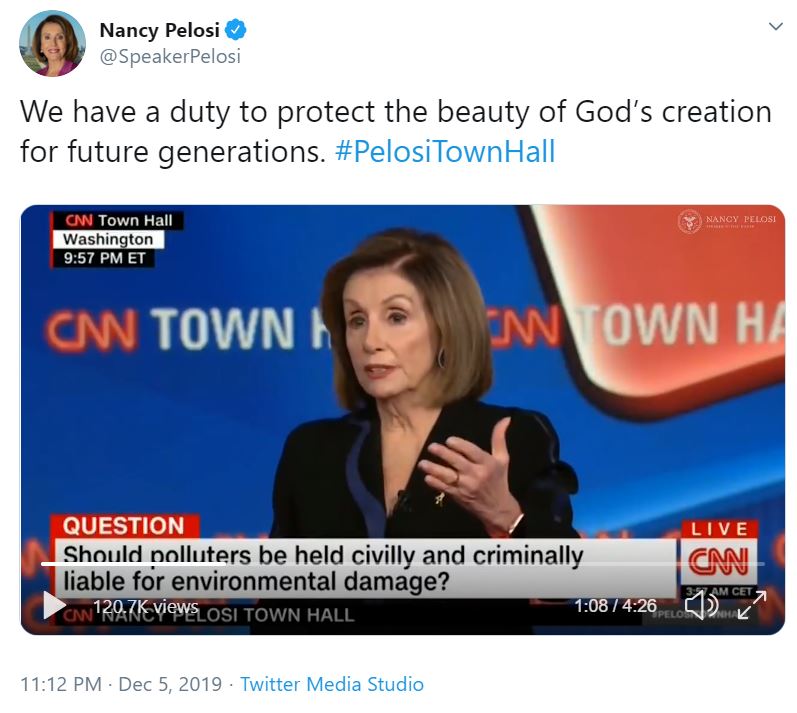Click the tweet text about God's creation
Screen dimensions: 797x713
(395, 131)
